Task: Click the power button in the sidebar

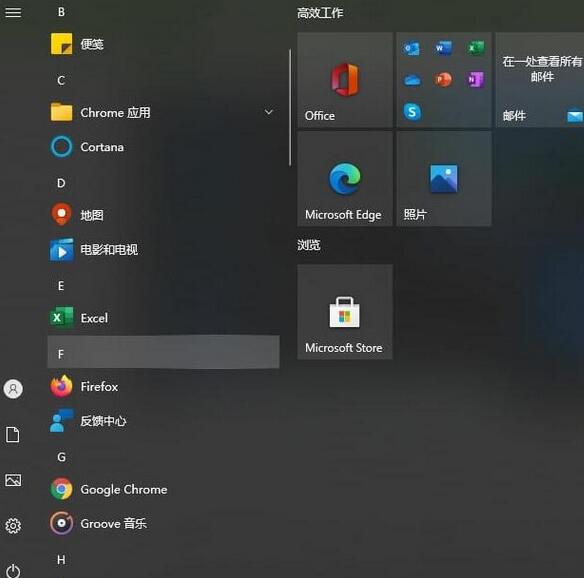Action: click(x=13, y=571)
